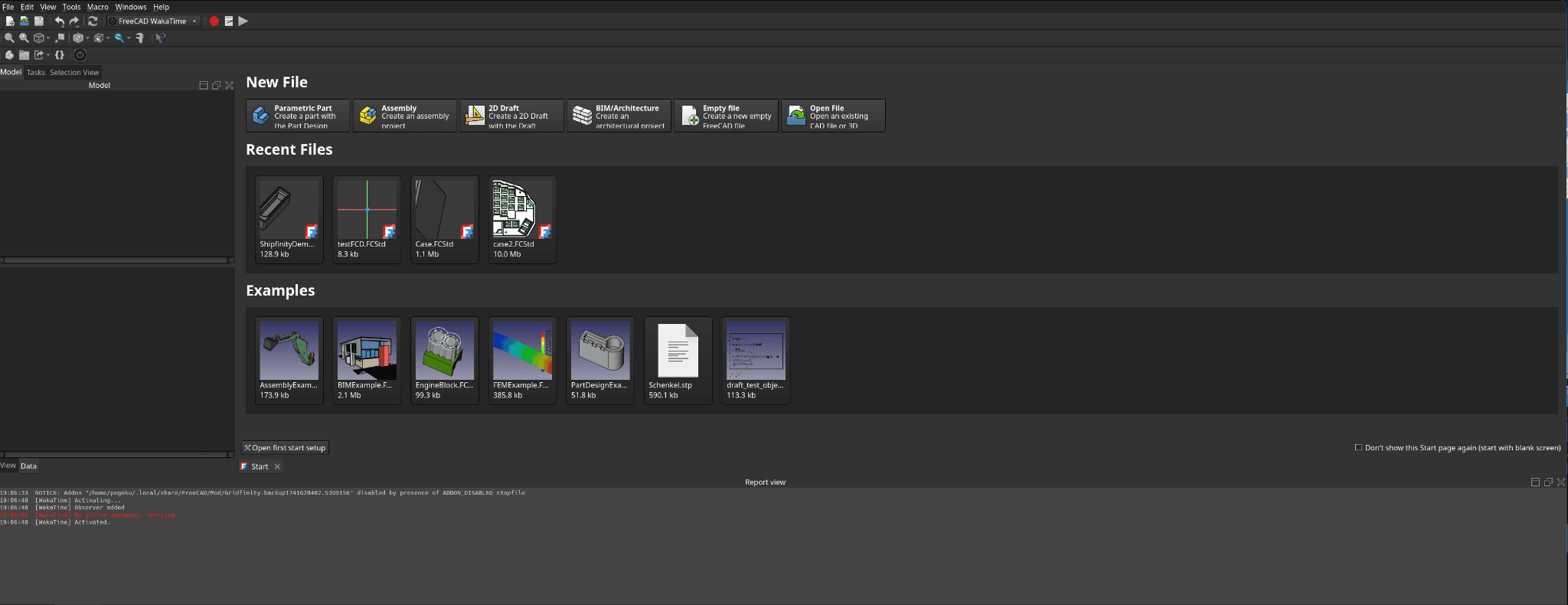Viewport: 1568px width, 605px height.
Task: Open the AssemblyExam... example file
Action: pos(289,361)
